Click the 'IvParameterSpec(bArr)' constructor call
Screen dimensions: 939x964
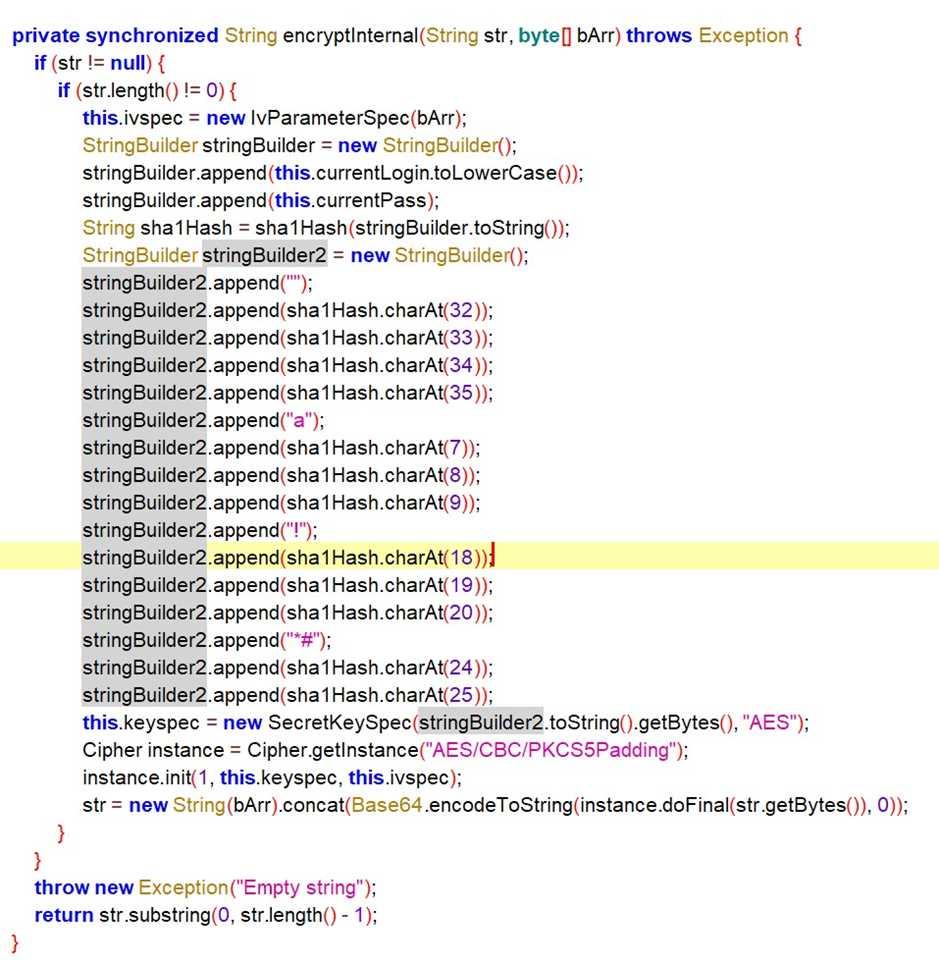[x=355, y=118]
